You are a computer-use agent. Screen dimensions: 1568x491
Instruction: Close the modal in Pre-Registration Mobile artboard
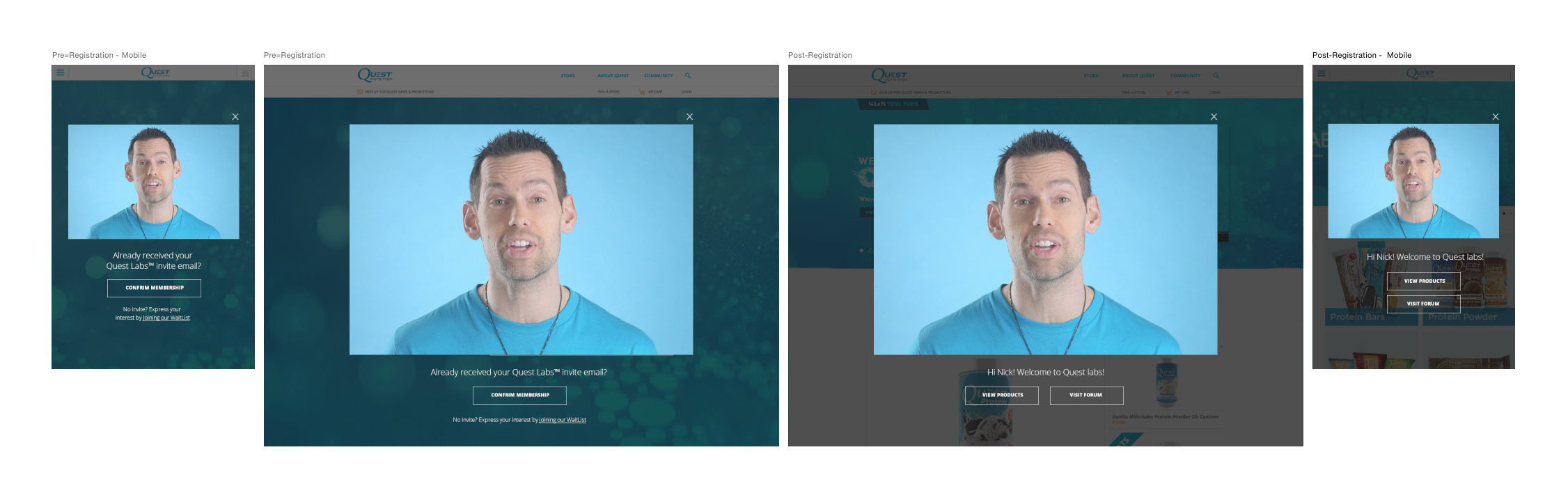(x=235, y=117)
